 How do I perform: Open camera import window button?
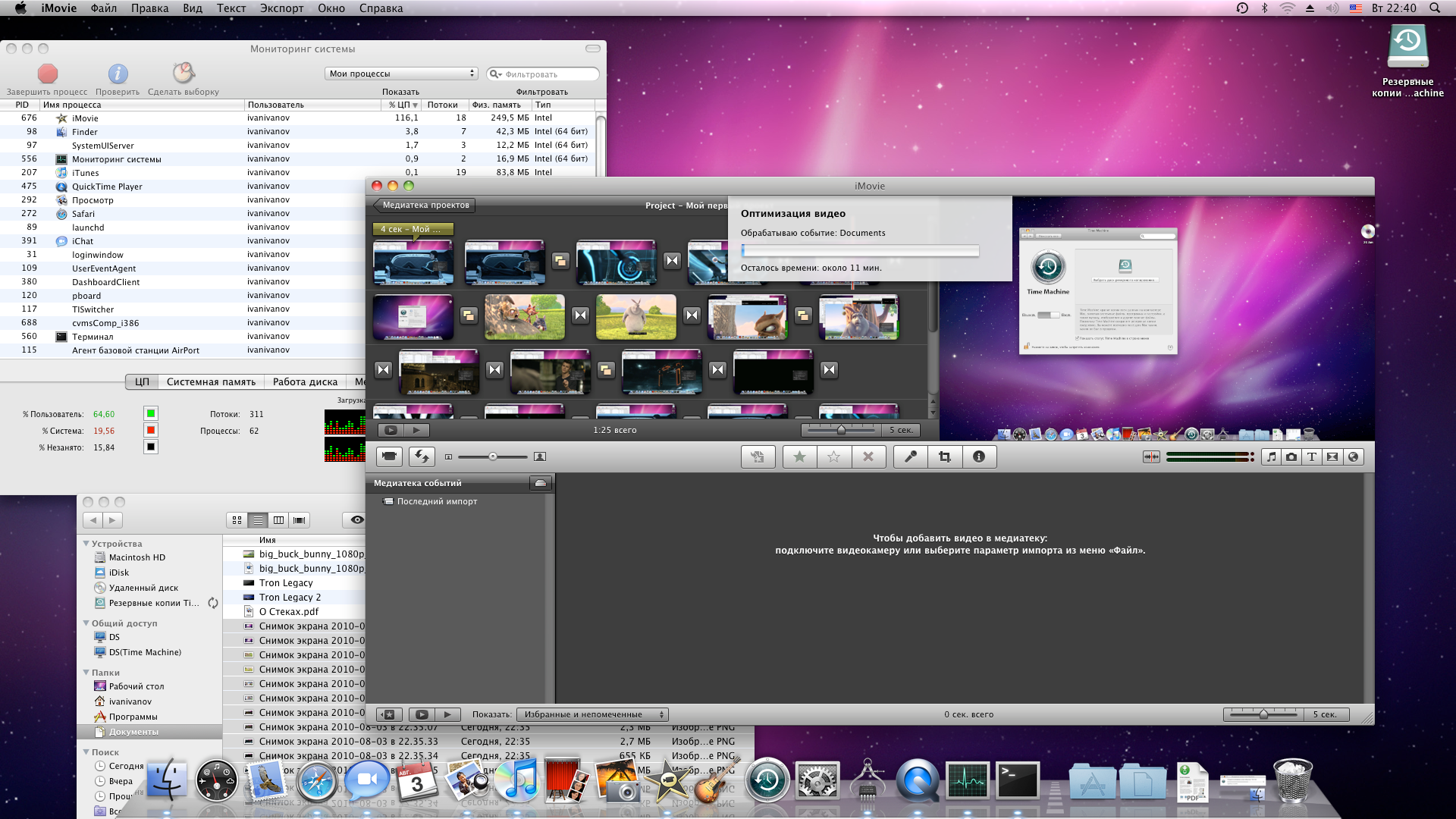pyautogui.click(x=389, y=457)
